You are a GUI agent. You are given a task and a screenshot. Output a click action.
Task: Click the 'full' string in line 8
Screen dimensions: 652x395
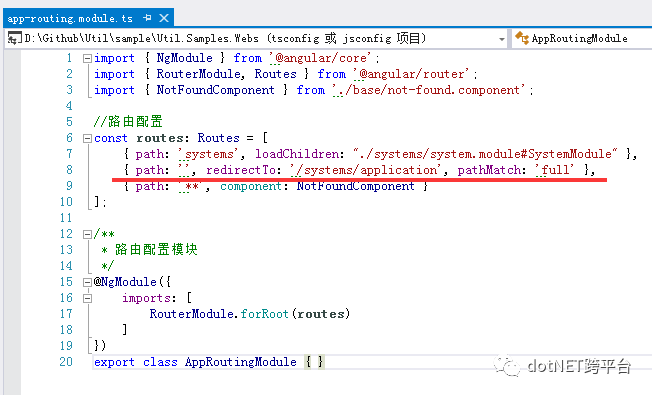coord(555,170)
